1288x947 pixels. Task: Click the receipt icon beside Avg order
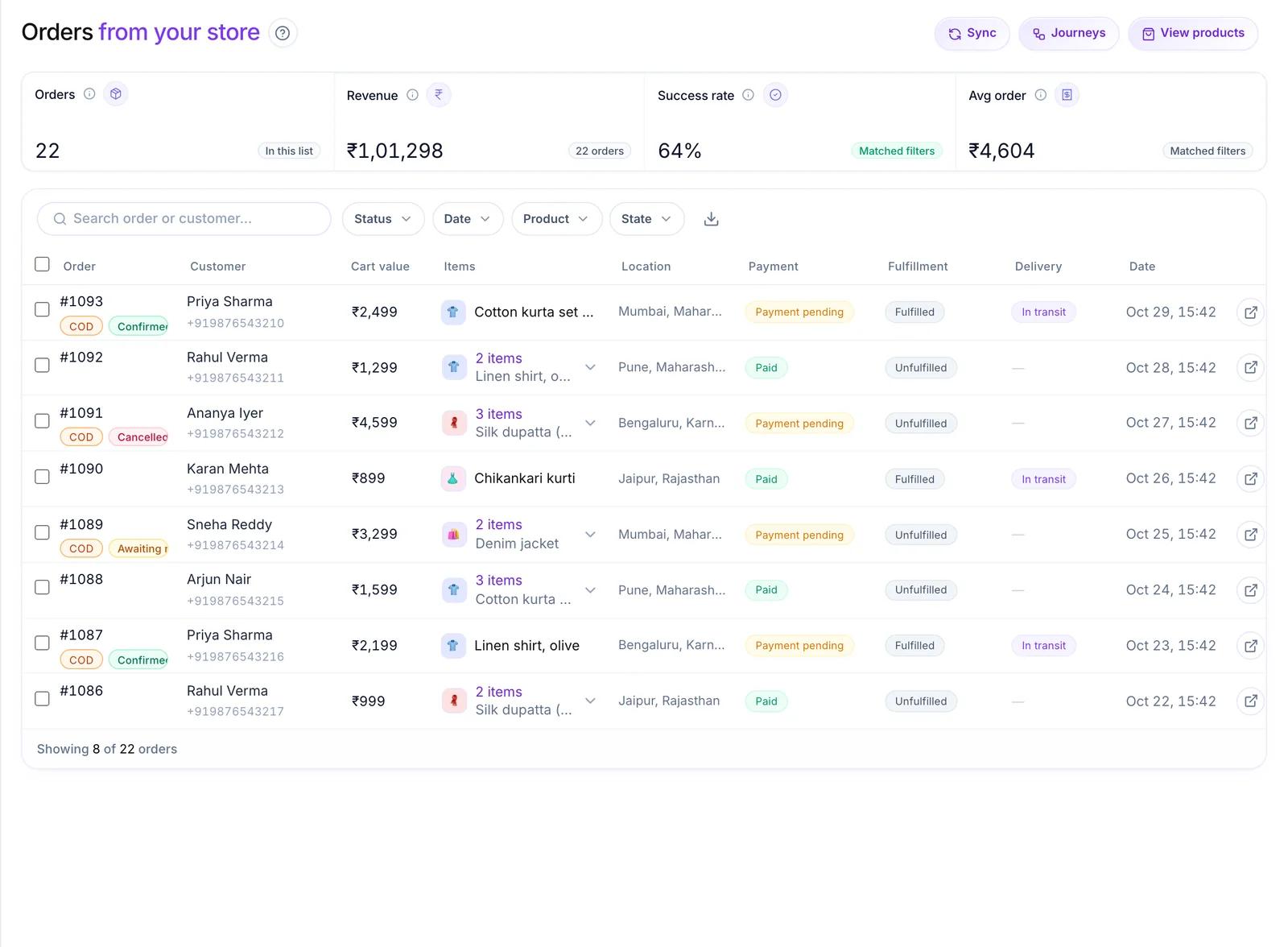[1067, 95]
